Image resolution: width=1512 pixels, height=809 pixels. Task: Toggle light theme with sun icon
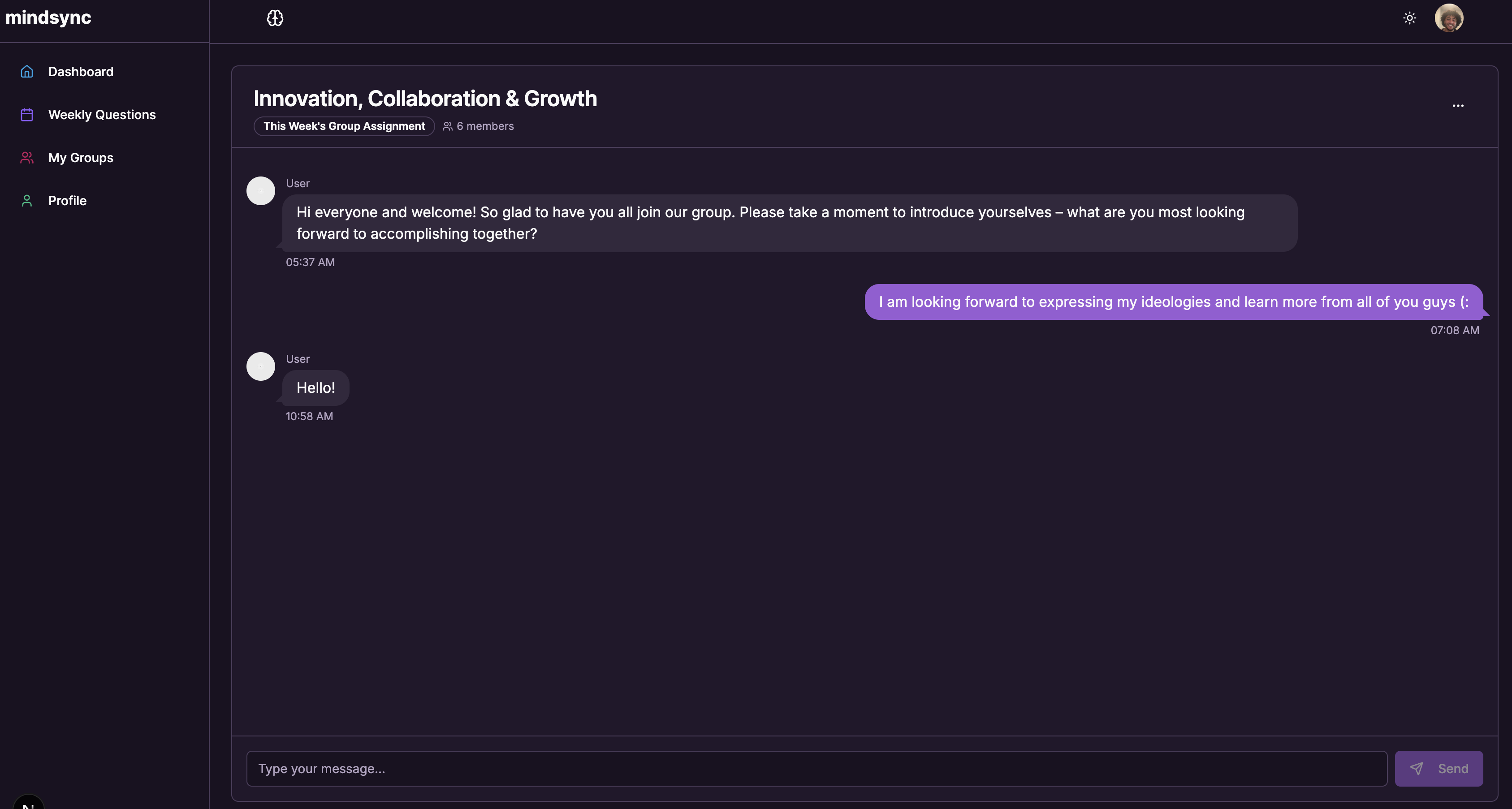coord(1409,18)
